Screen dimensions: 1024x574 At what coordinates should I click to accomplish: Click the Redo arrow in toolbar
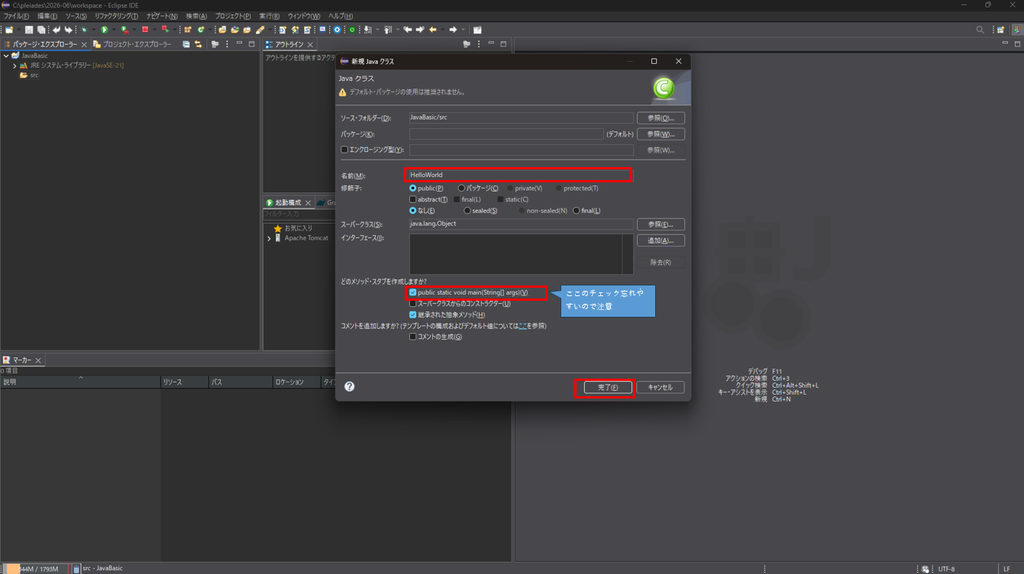pyautogui.click(x=68, y=29)
